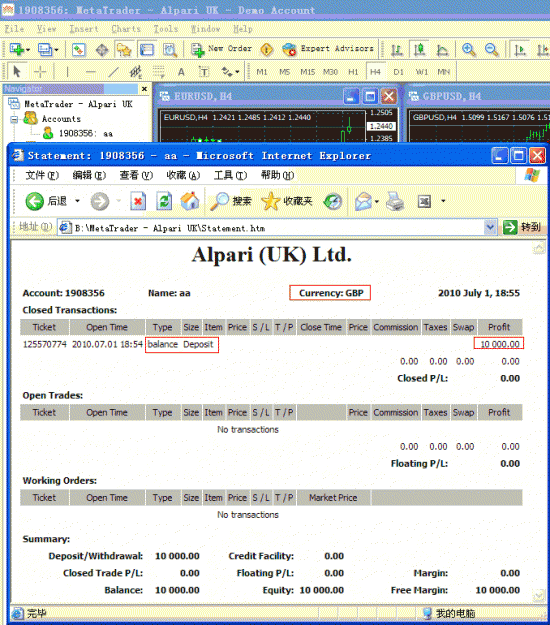This screenshot has height=625, width=550.
Task: Select the Trendline drawing tool
Action: tap(114, 72)
